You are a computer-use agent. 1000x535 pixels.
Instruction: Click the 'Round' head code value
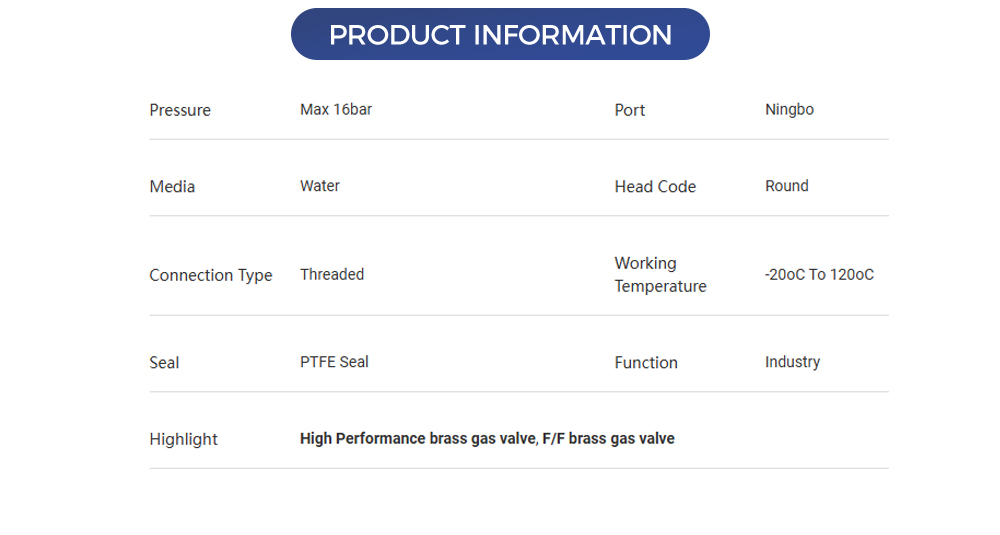pos(787,186)
